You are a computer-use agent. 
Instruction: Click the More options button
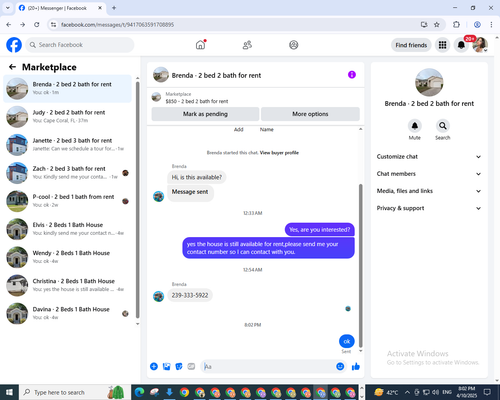point(310,114)
